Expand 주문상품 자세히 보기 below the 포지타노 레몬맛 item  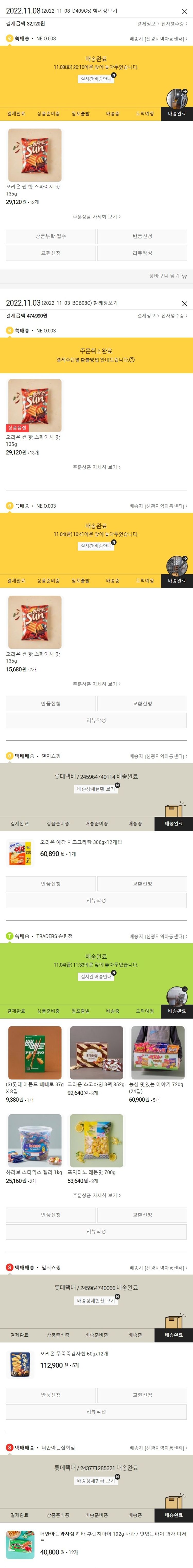(x=96, y=1195)
